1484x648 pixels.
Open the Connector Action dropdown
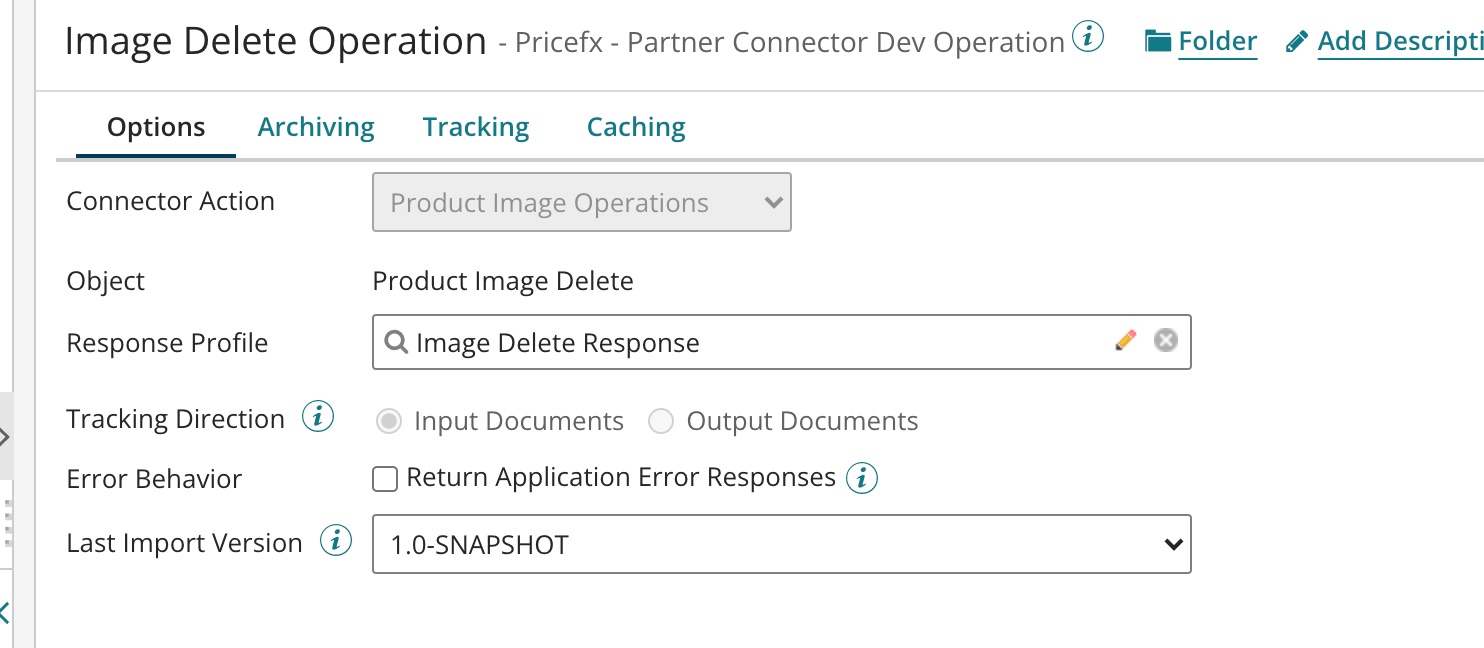[582, 203]
